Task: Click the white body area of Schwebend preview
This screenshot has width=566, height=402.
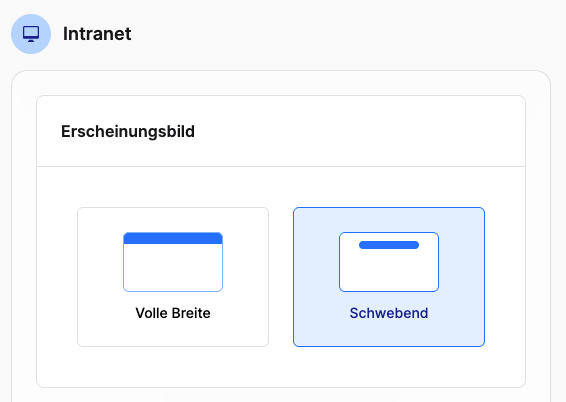Action: [389, 271]
